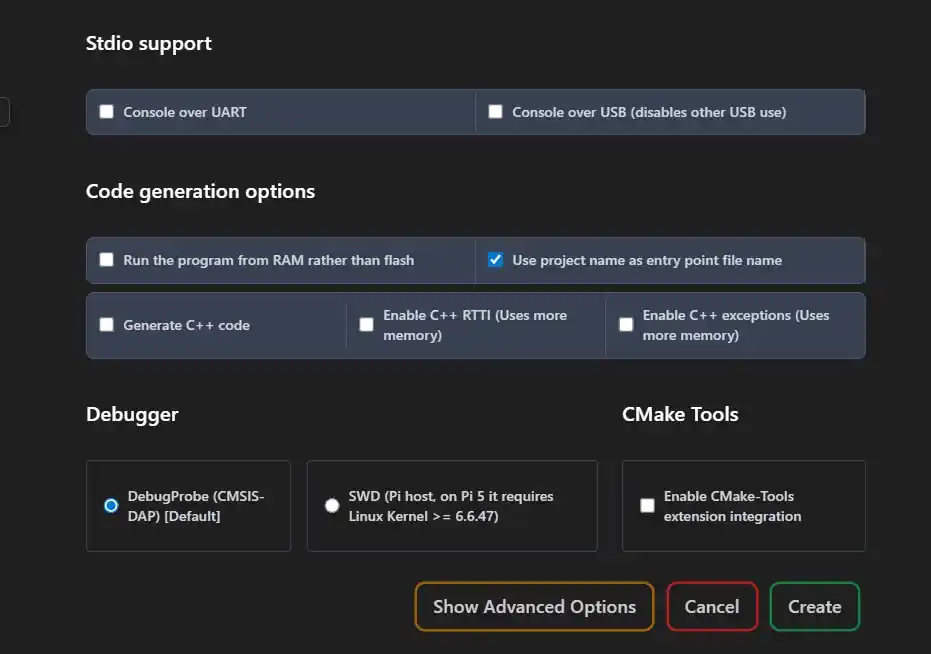The height and width of the screenshot is (654, 931).
Task: Enable Console over UART checkbox
Action: coord(106,112)
